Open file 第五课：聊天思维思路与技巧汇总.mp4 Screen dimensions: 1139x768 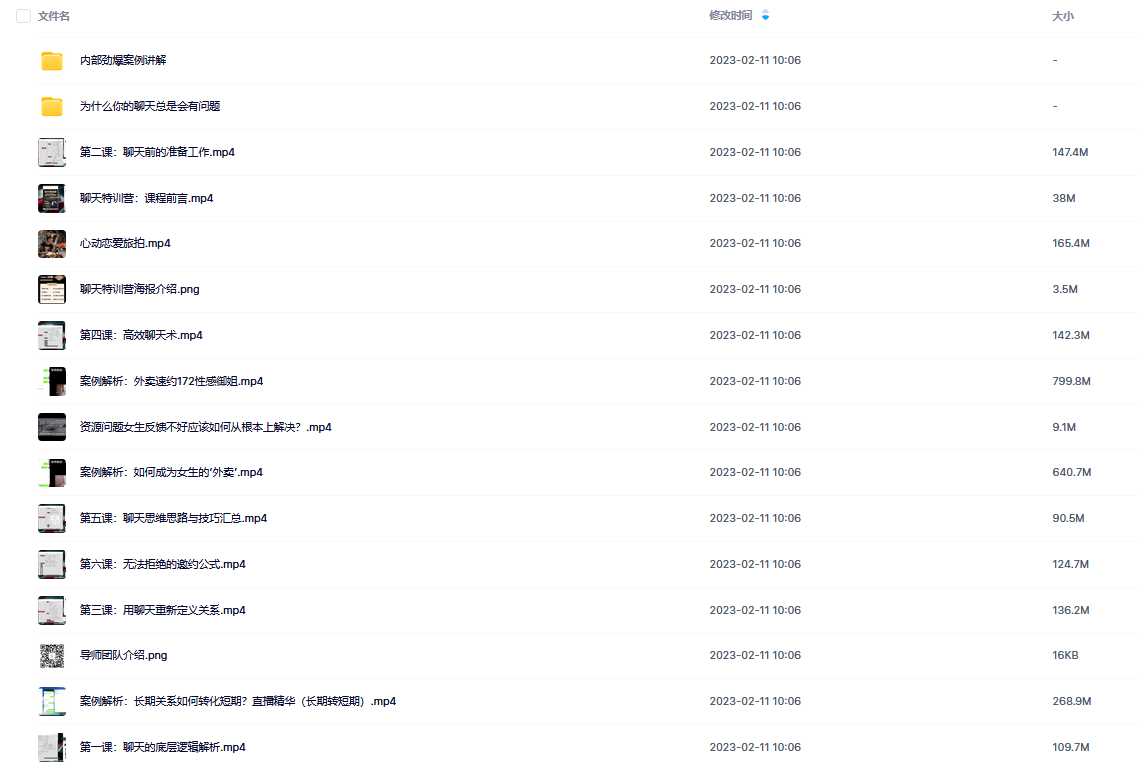click(173, 518)
